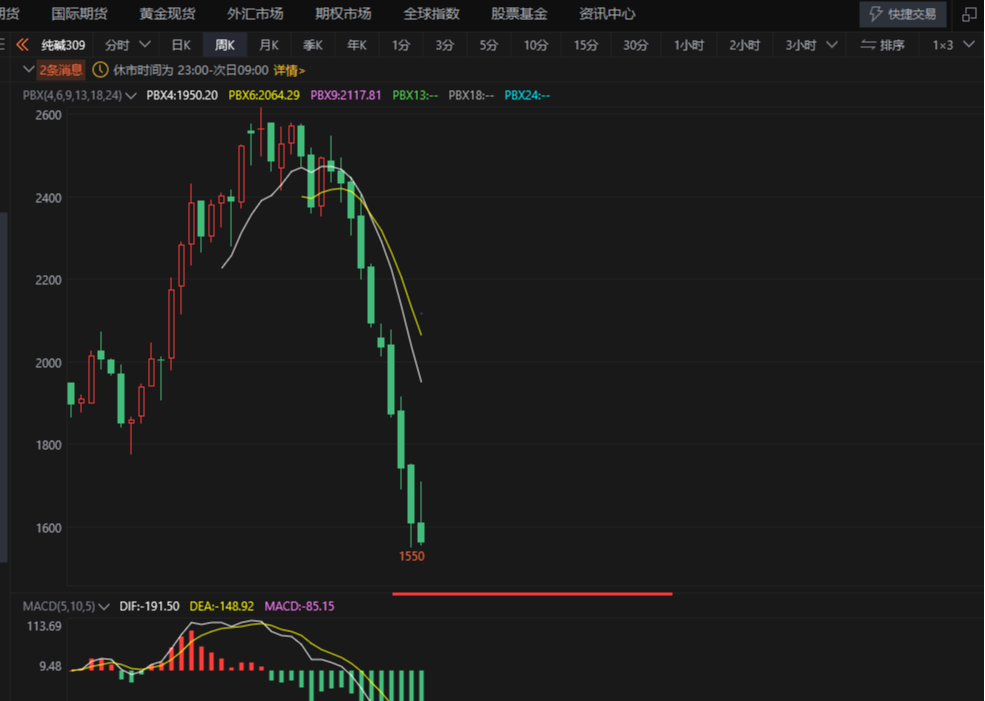Click the vertical scrollbar at left edge

(4, 386)
